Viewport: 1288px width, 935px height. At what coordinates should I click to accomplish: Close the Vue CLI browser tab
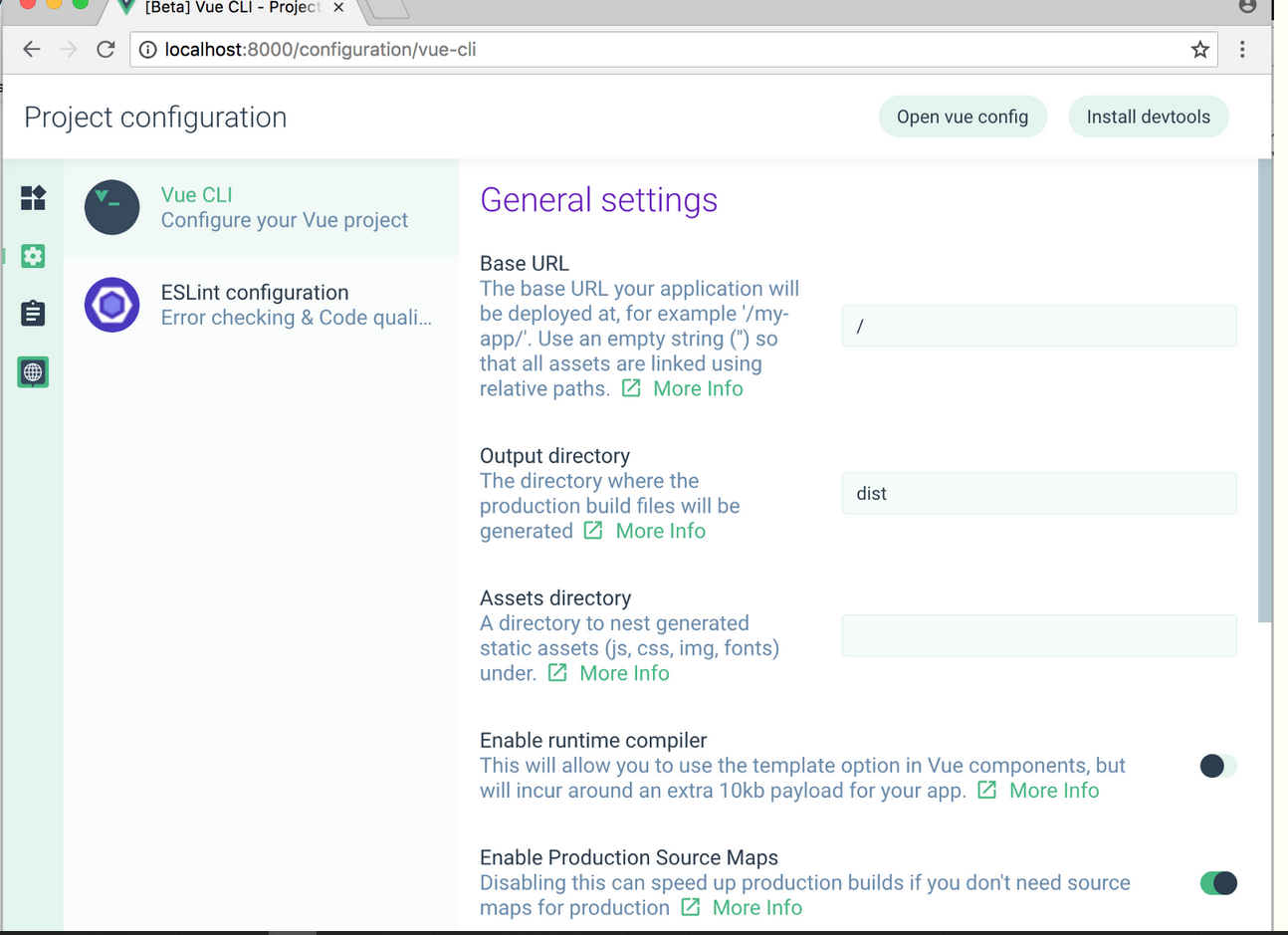point(338,8)
